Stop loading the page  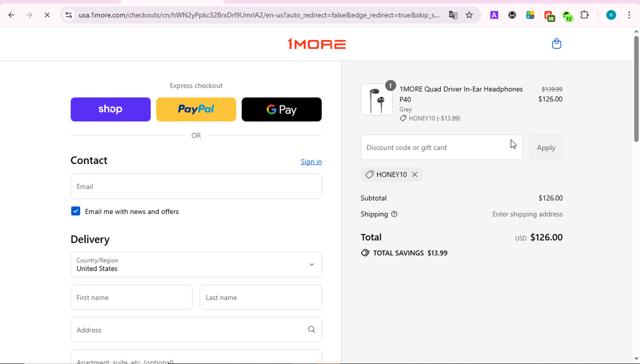click(47, 15)
